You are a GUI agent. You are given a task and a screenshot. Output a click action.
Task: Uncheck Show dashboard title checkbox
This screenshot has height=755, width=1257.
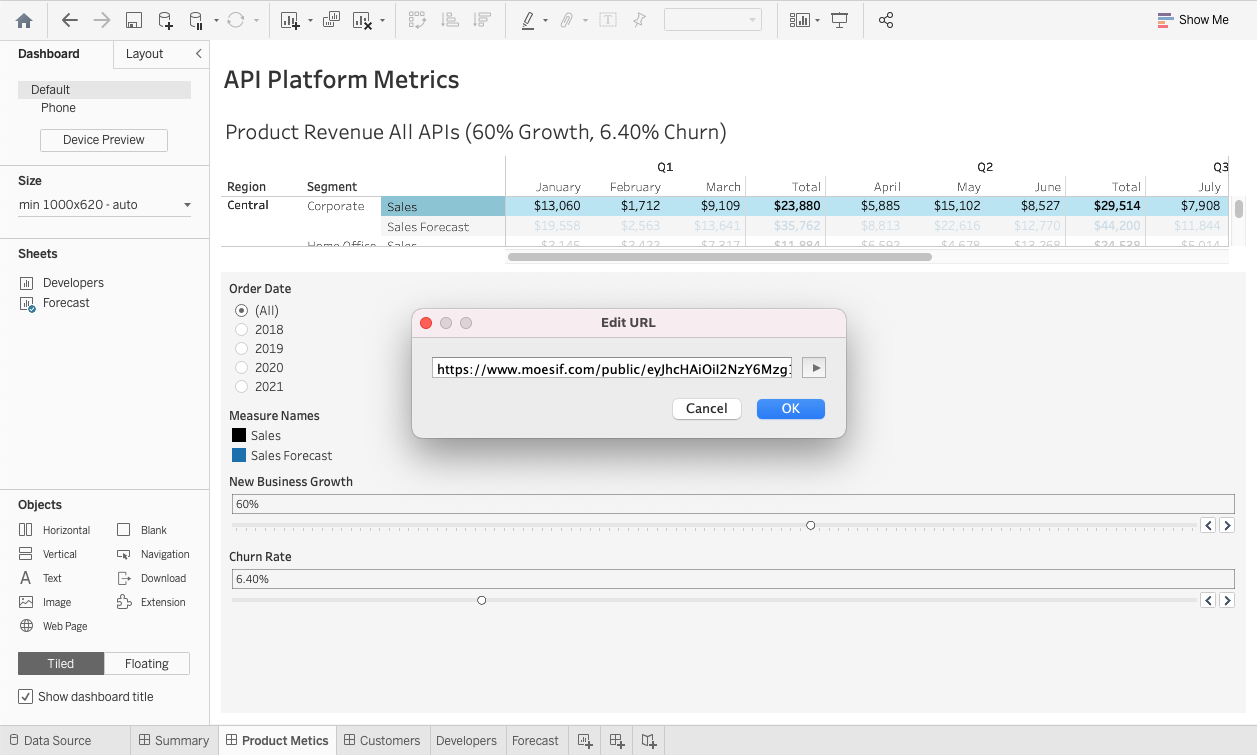click(25, 696)
